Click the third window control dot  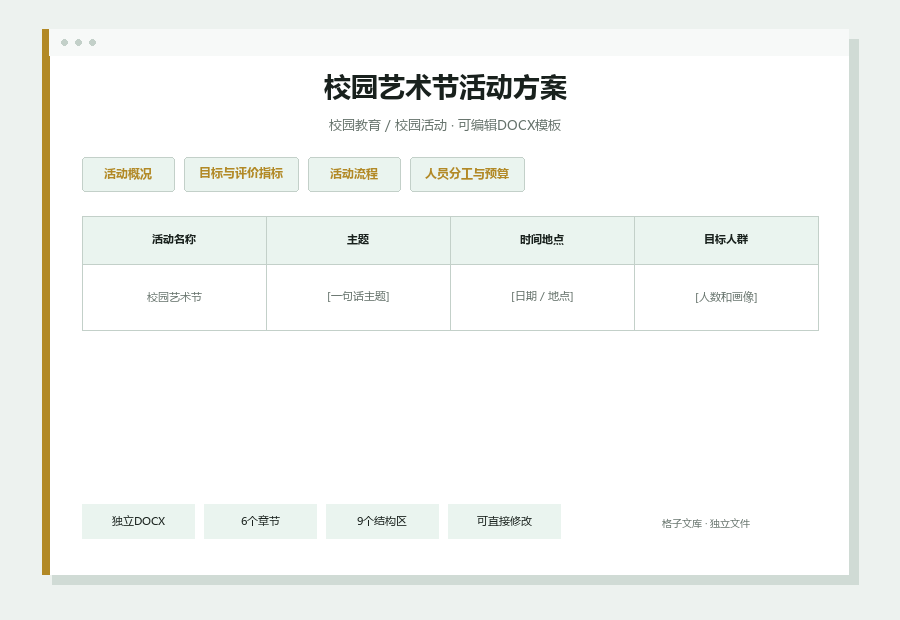(92, 42)
